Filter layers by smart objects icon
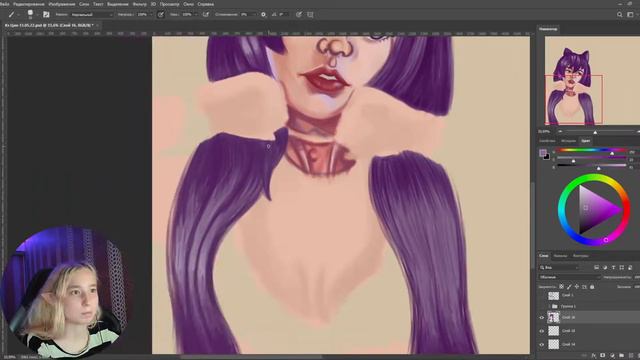The height and width of the screenshot is (360, 640). coord(630,267)
